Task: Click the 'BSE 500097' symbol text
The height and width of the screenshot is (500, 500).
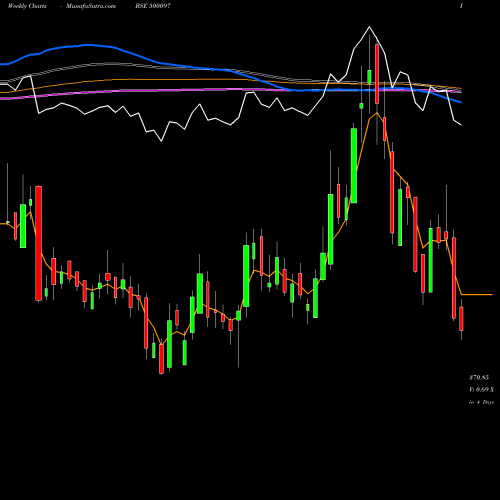Action: click(x=153, y=6)
